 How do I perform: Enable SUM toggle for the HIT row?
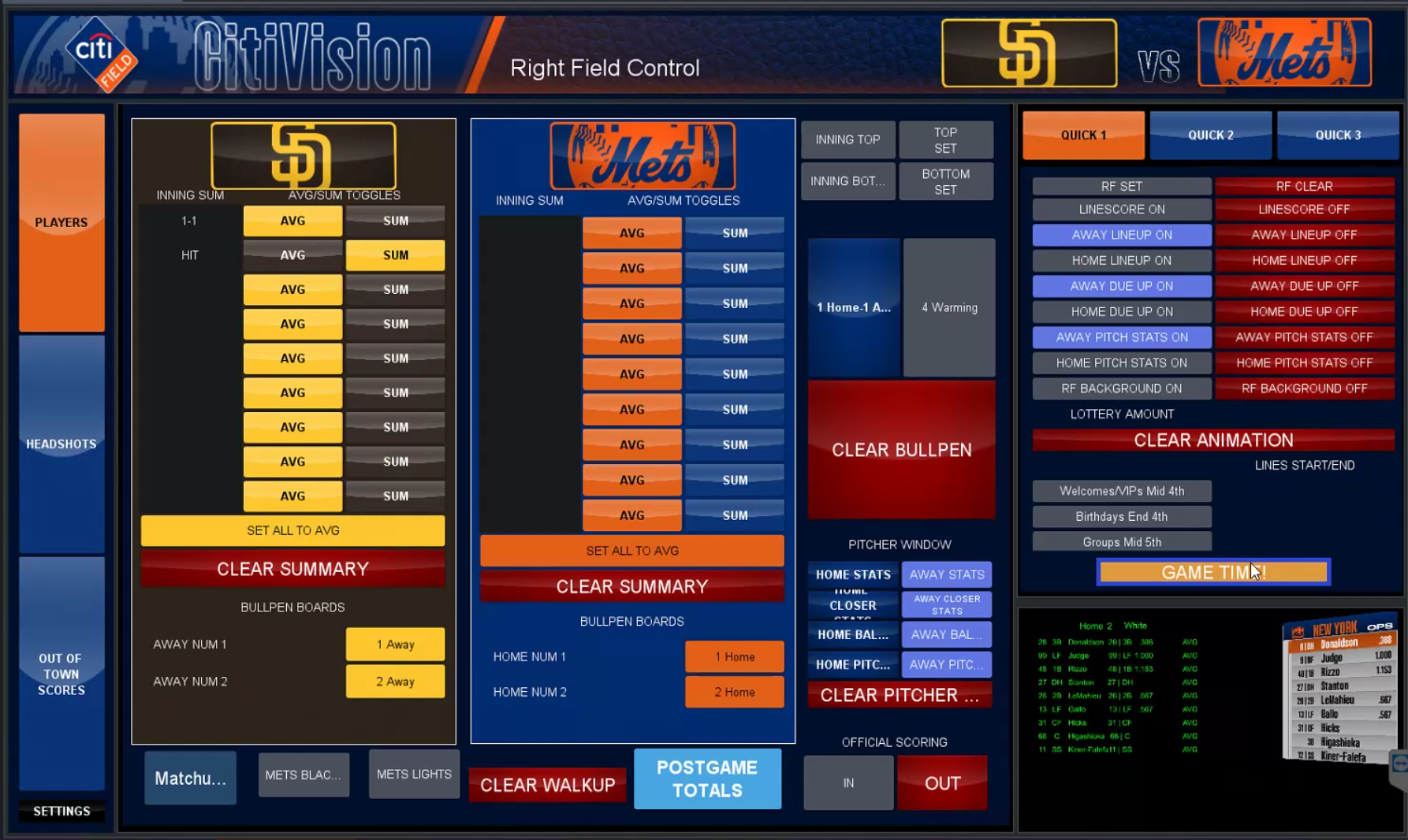tap(395, 255)
